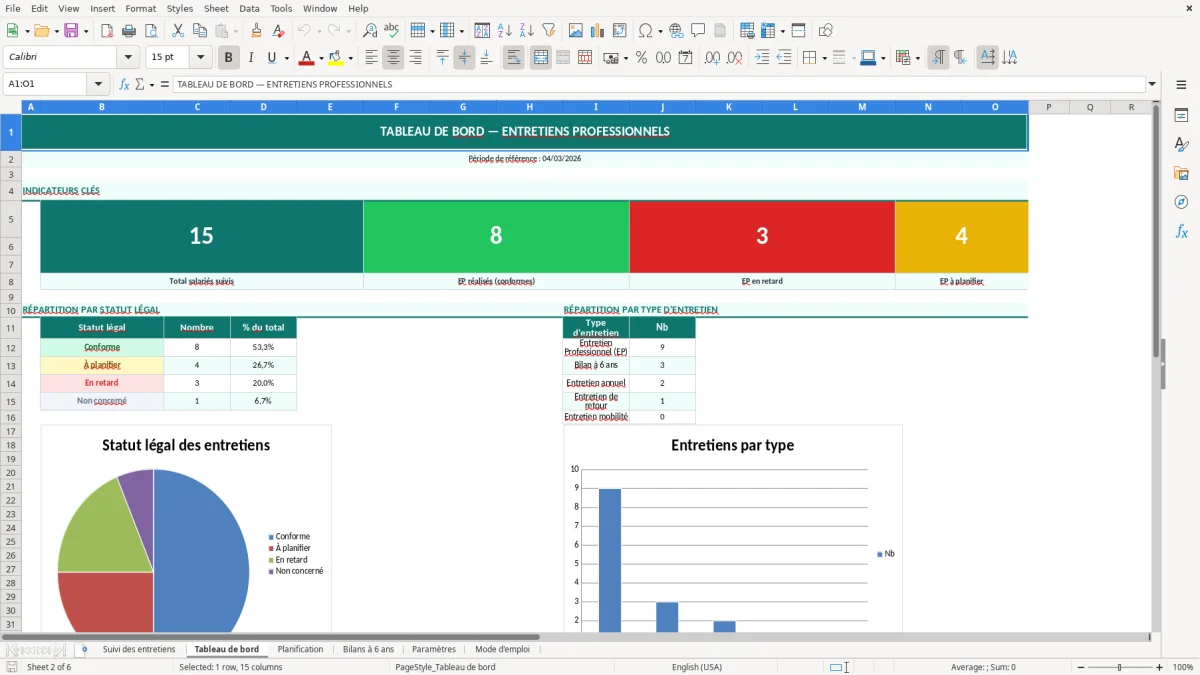1200x675 pixels.
Task: Click the AutoFilter funnel icon
Action: coord(548,31)
